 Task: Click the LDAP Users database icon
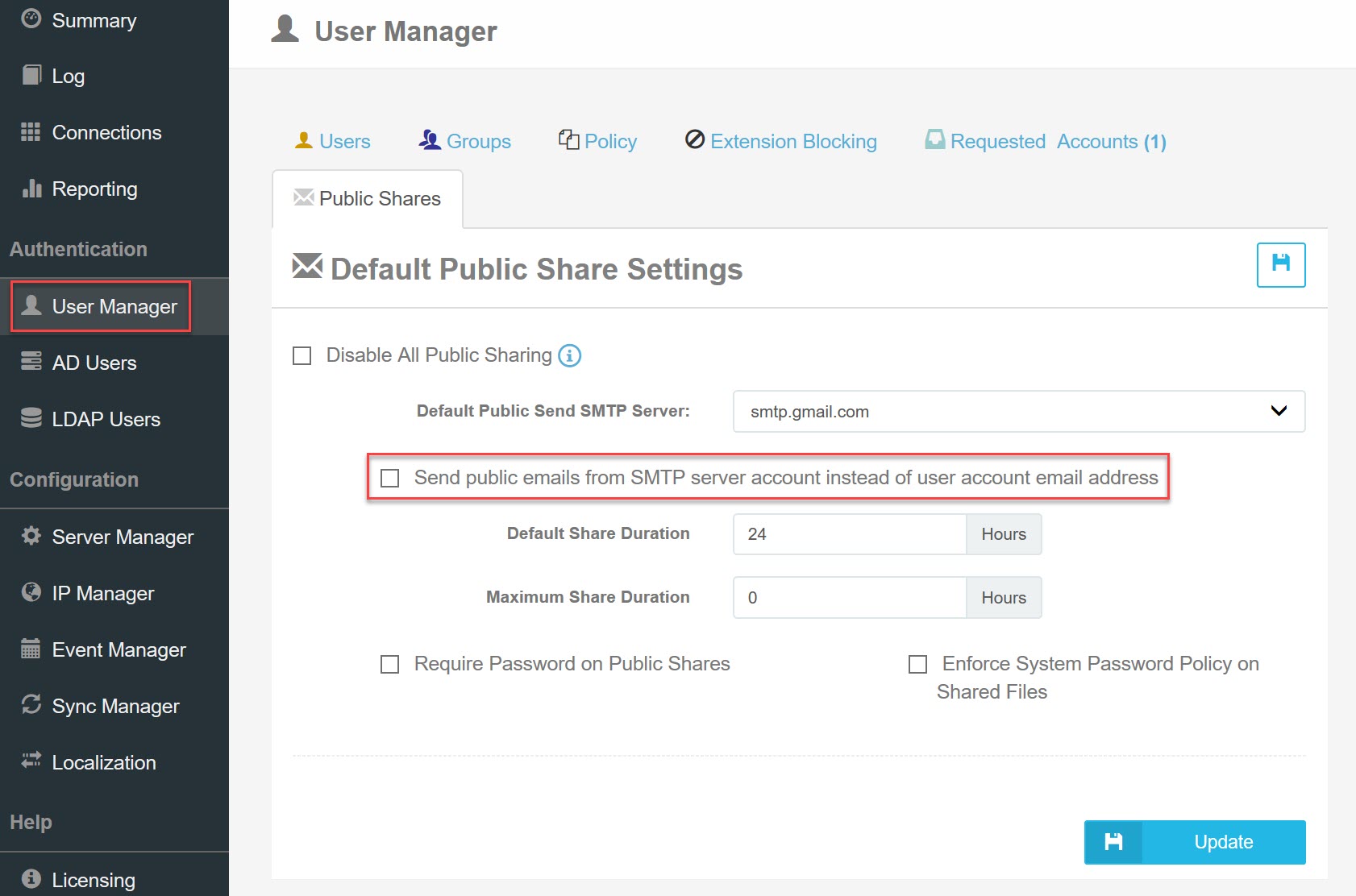(31, 417)
